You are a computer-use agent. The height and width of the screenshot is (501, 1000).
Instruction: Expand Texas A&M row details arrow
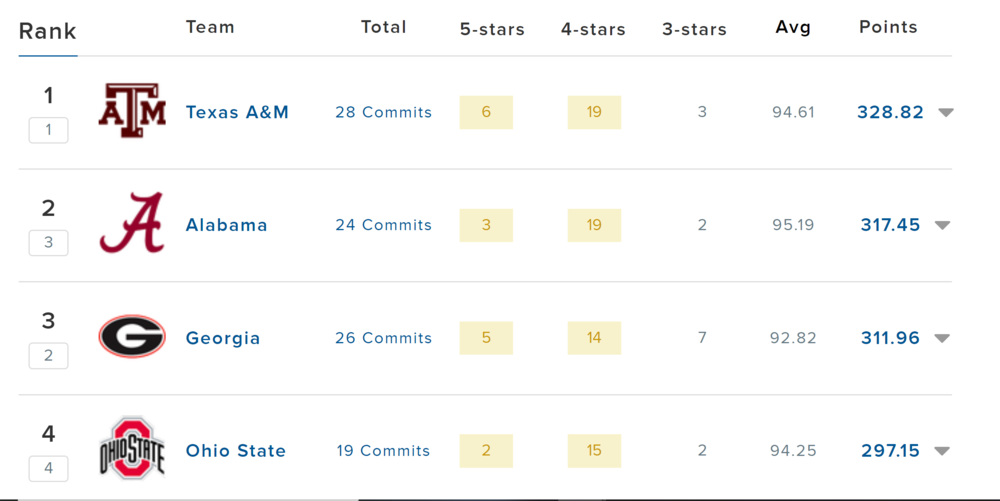946,113
